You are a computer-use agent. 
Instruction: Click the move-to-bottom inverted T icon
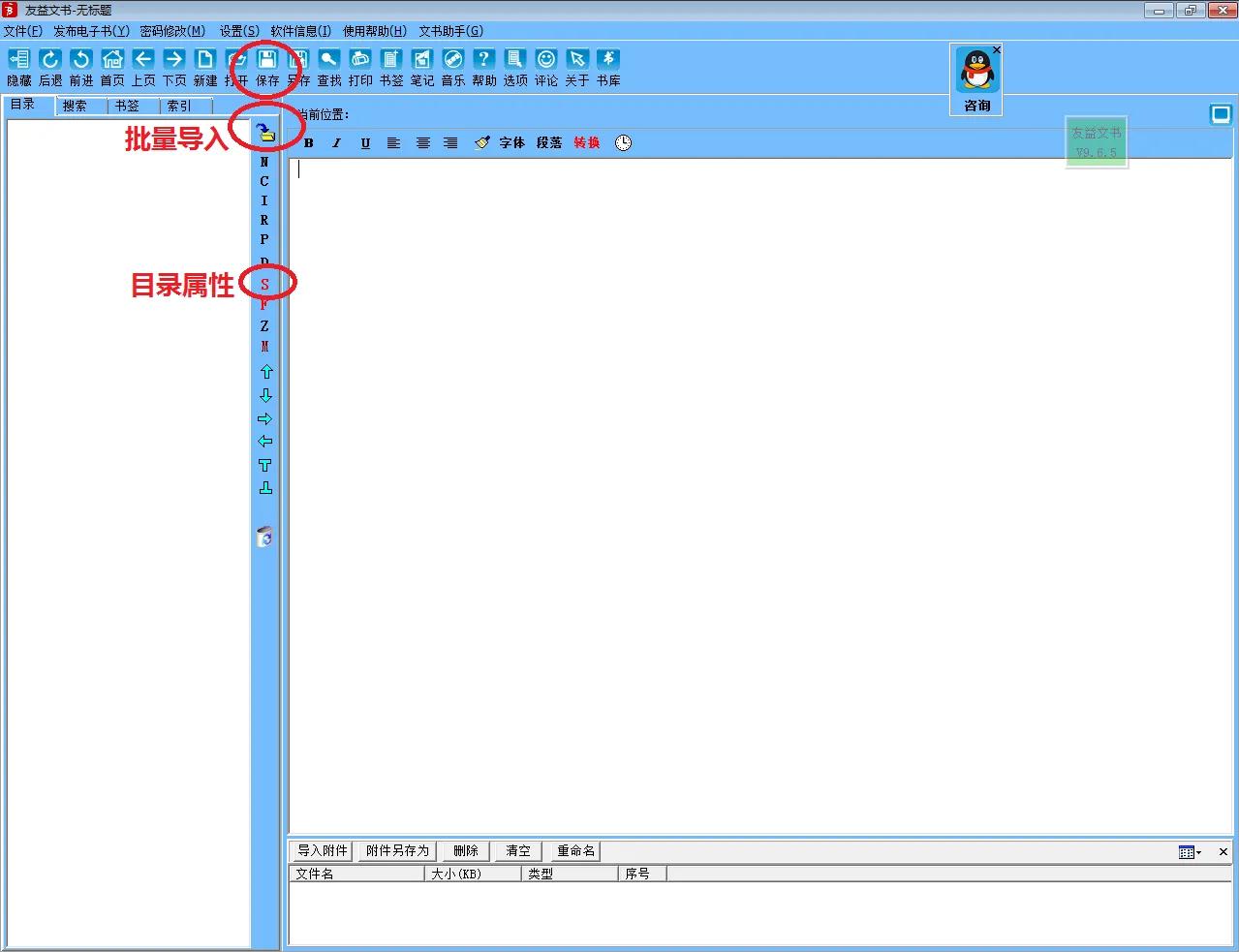coord(265,488)
